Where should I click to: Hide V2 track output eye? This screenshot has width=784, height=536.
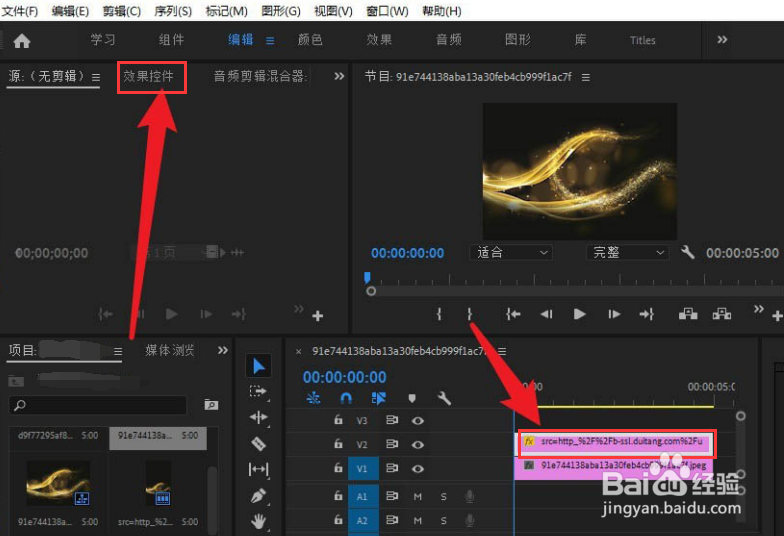coord(418,444)
